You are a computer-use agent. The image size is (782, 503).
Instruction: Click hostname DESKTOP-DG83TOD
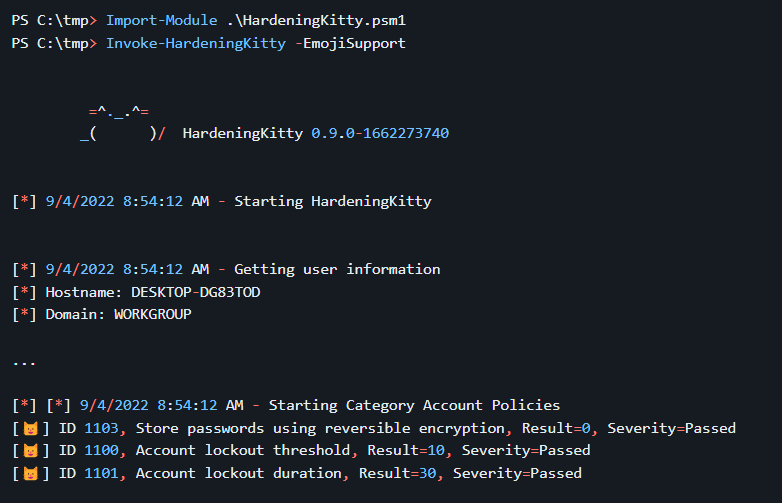point(196,292)
